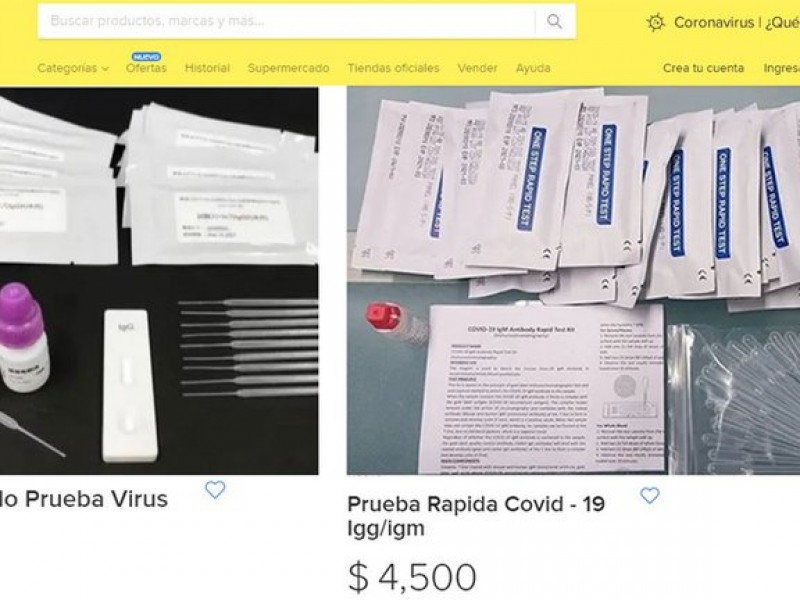Open the Ayuda menu item
The width and height of the screenshot is (800, 600).
pyautogui.click(x=533, y=68)
